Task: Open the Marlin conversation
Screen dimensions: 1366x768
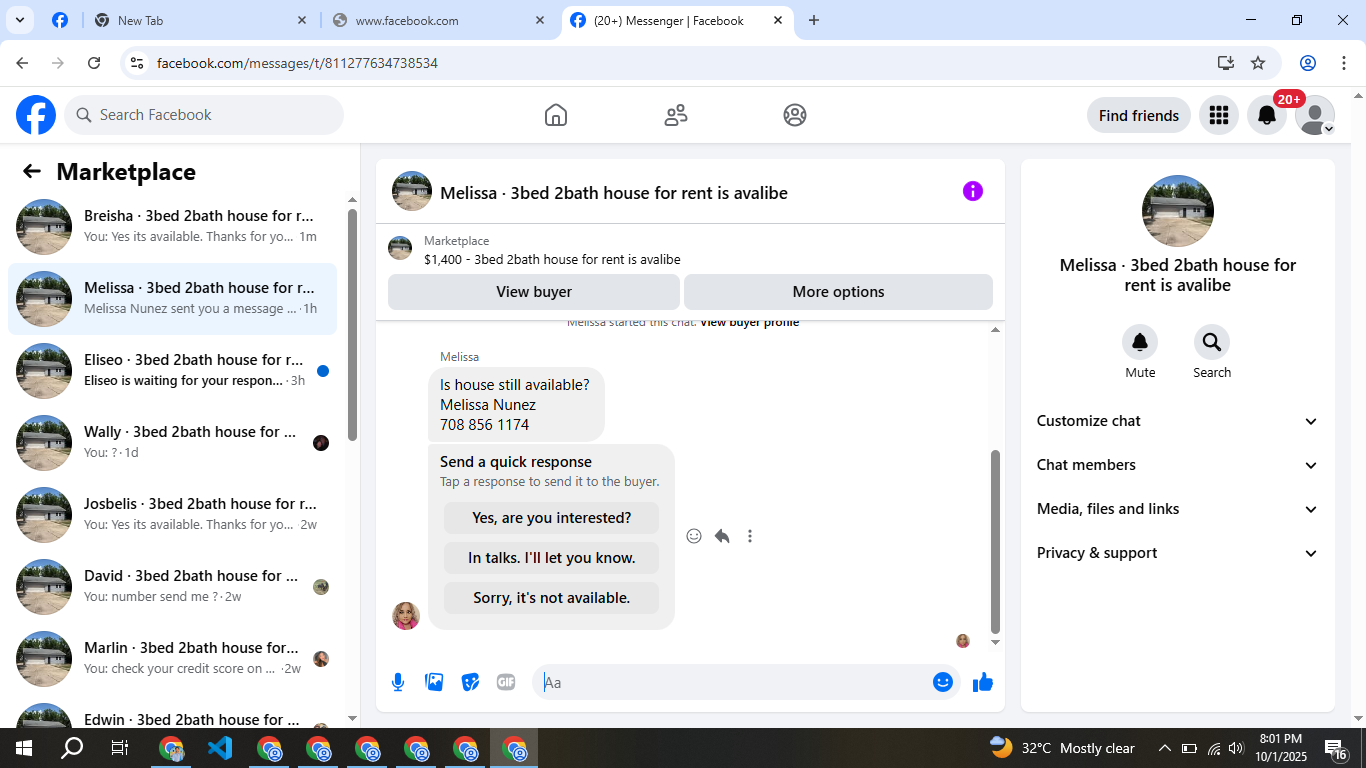Action: 172,659
